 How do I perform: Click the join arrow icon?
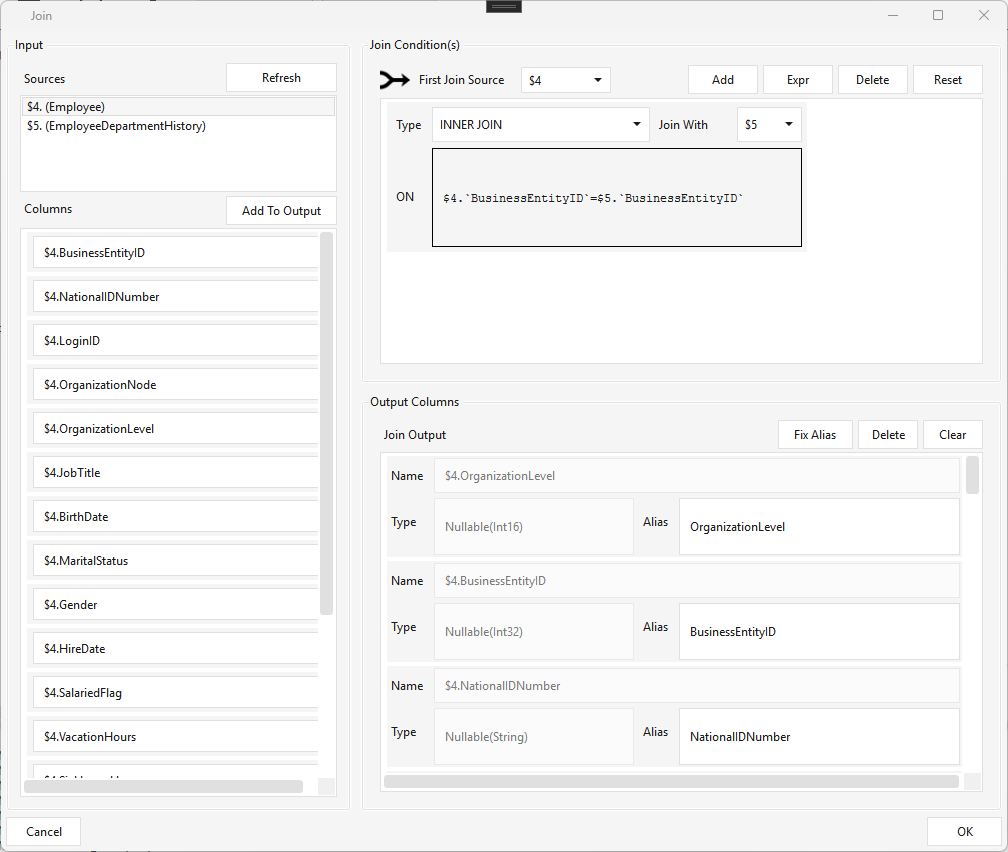click(394, 80)
